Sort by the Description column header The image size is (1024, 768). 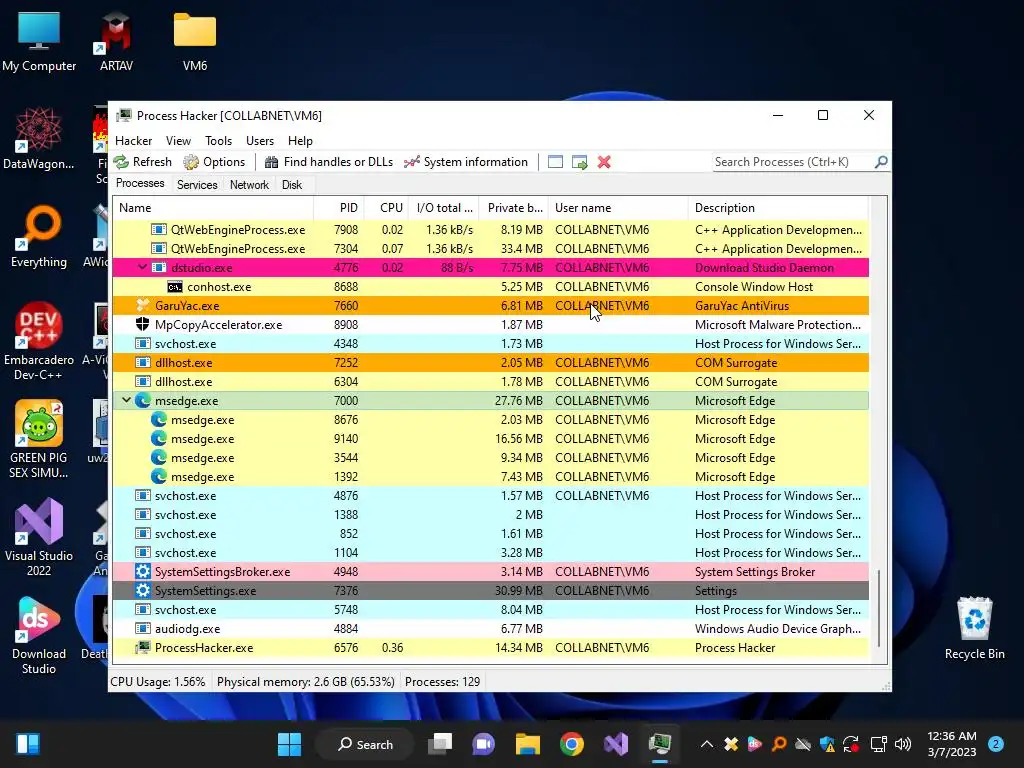click(778, 208)
